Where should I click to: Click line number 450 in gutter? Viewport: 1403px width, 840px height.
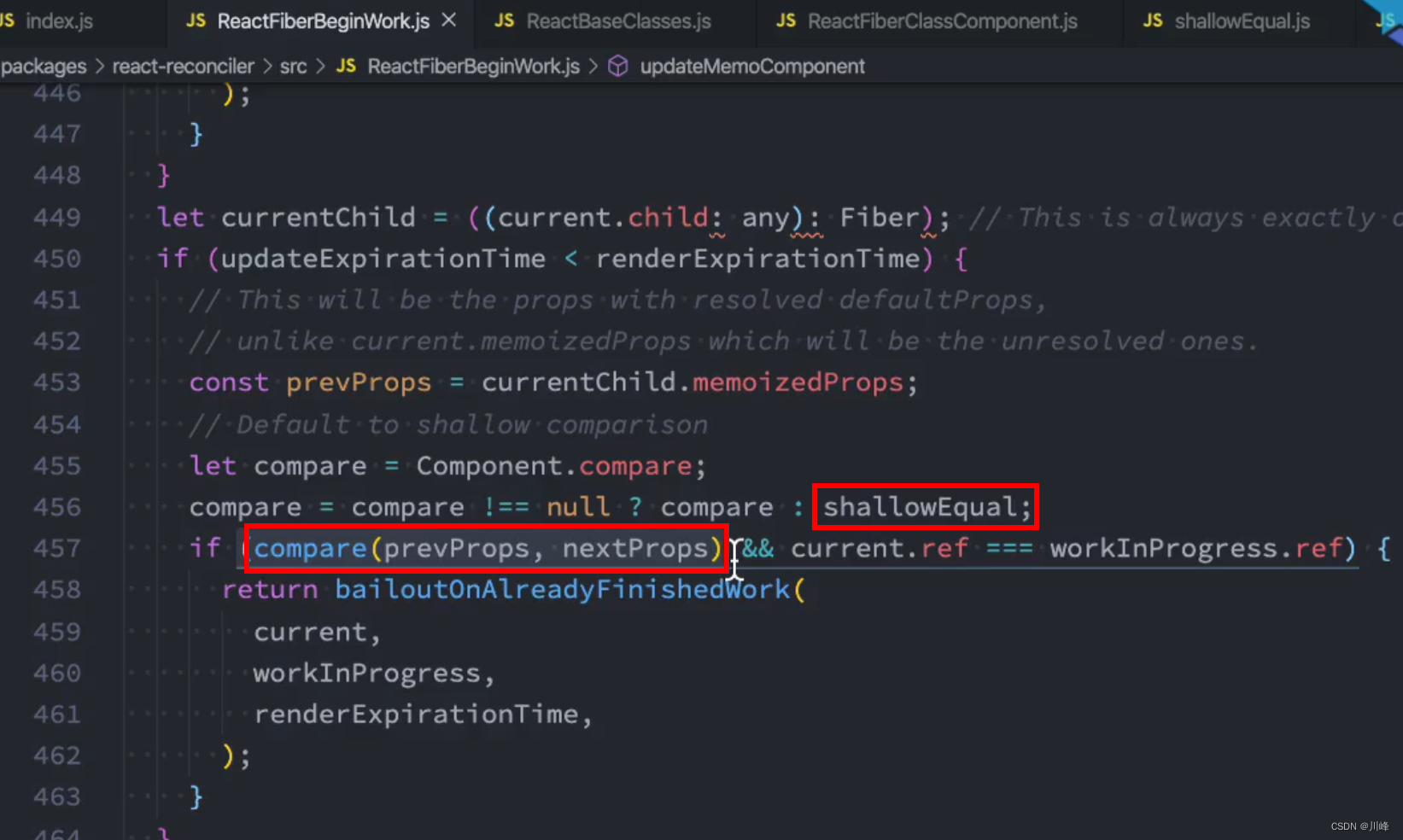[x=57, y=259]
